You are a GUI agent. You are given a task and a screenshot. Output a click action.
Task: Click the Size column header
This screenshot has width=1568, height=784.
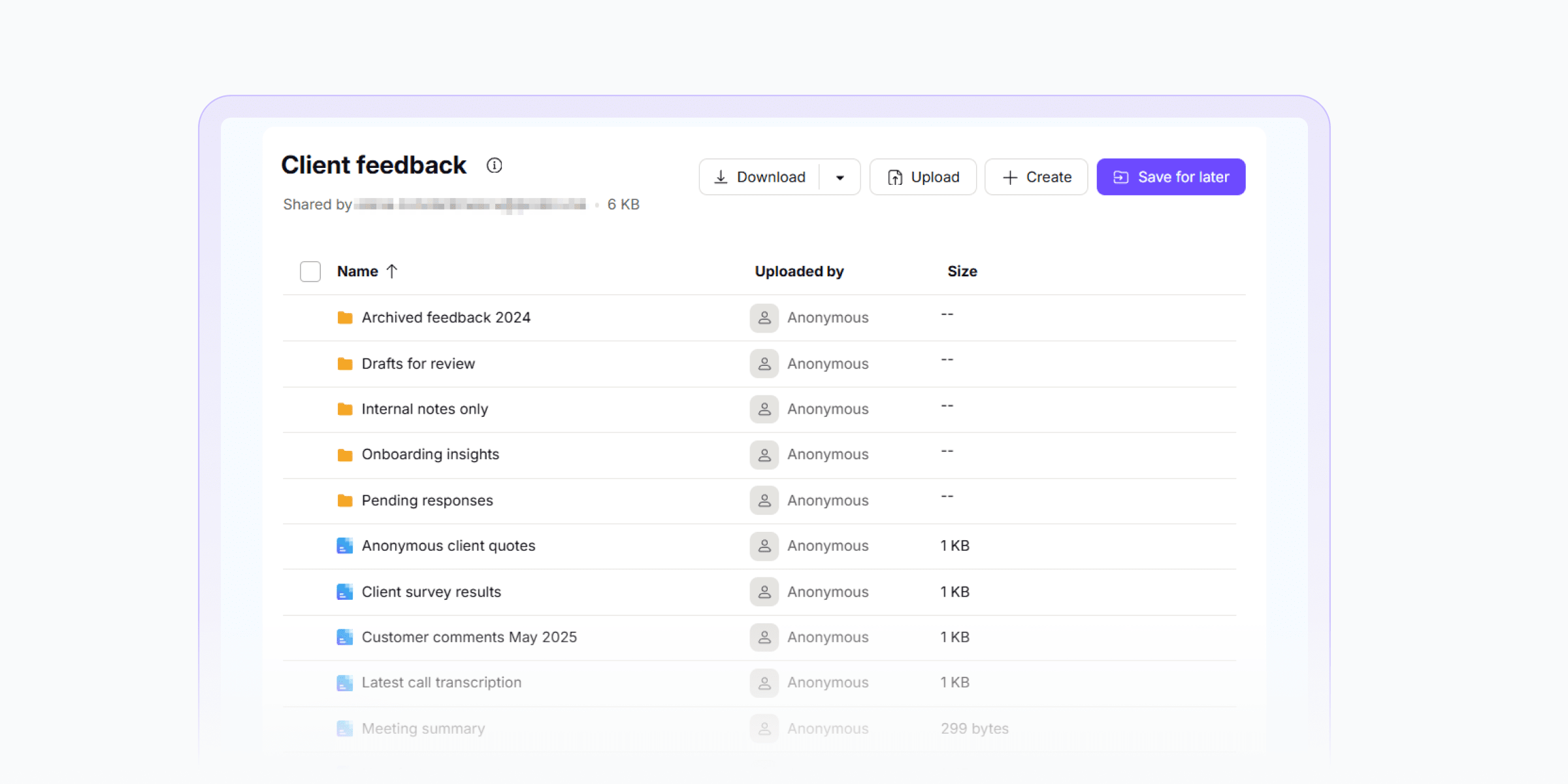pos(962,271)
